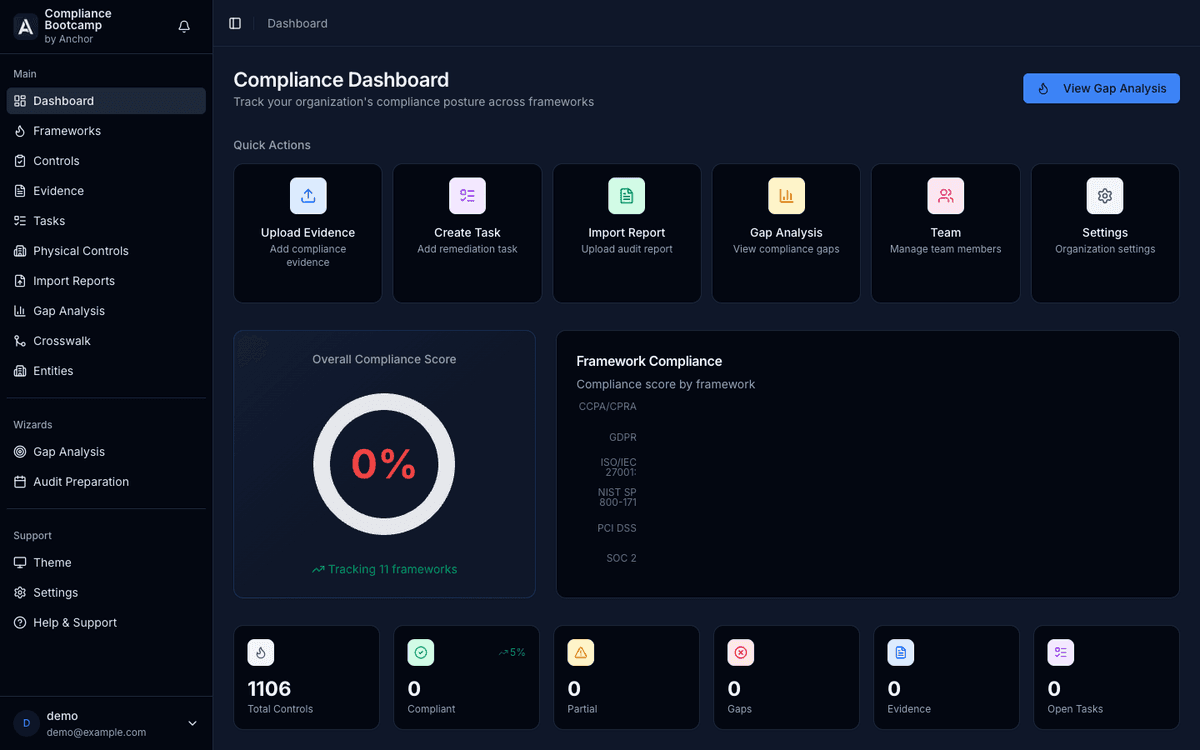Open Tasks in the sidebar
This screenshot has width=1200, height=750.
click(x=106, y=221)
